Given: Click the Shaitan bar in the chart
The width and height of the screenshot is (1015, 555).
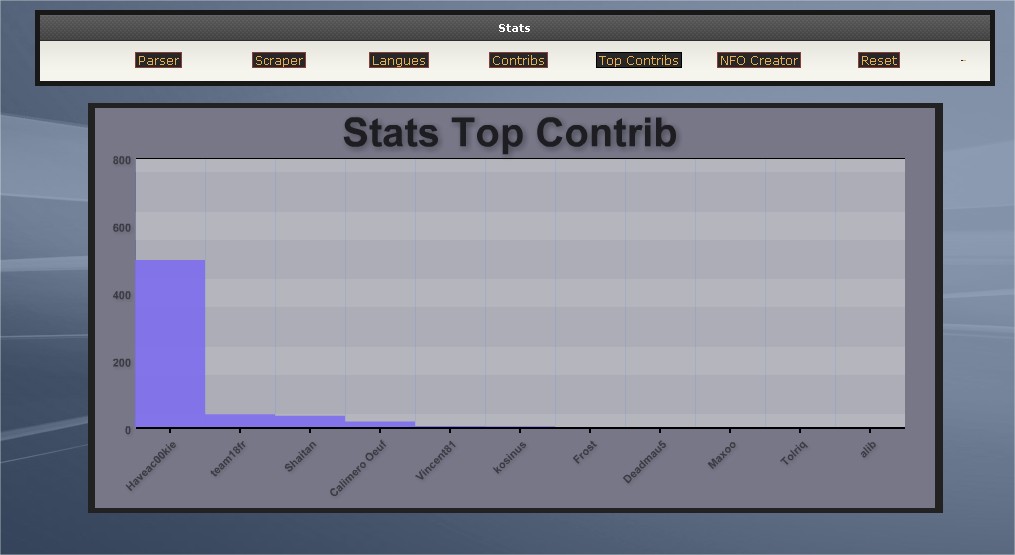Looking at the screenshot, I should 310,422.
